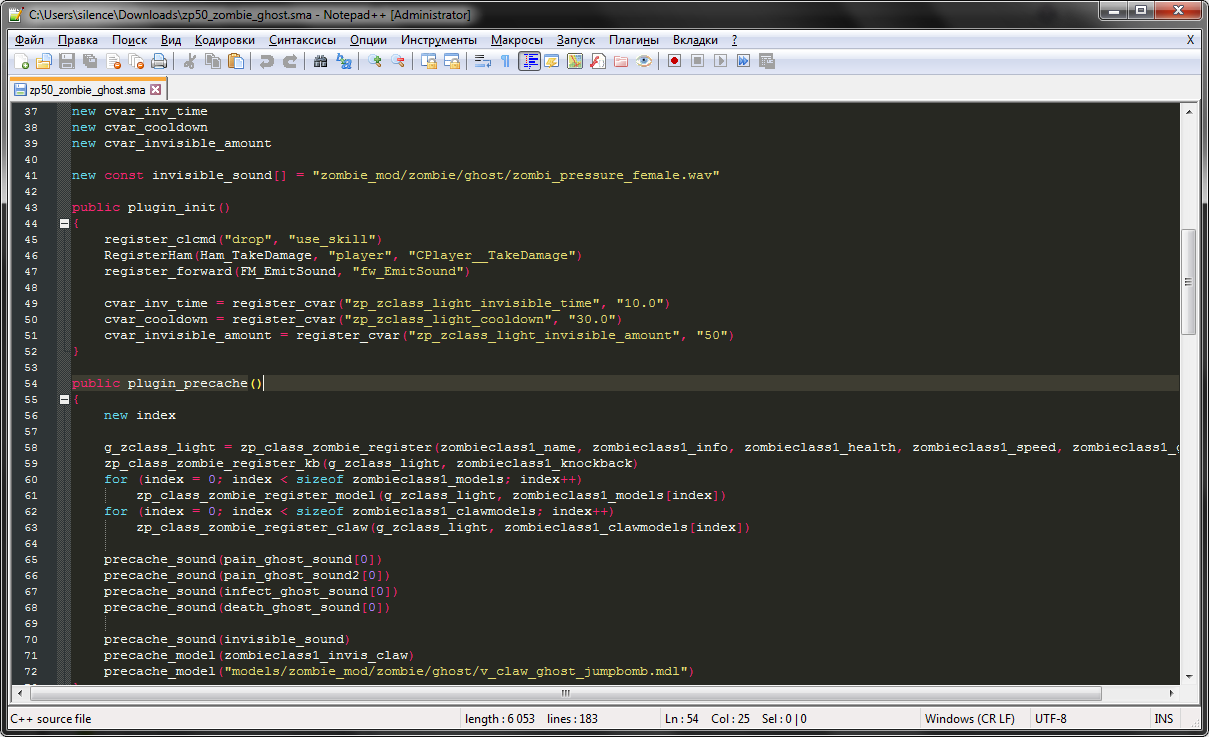Open Function List toolbar icon
Screen dimensions: 1209x737
(598, 61)
